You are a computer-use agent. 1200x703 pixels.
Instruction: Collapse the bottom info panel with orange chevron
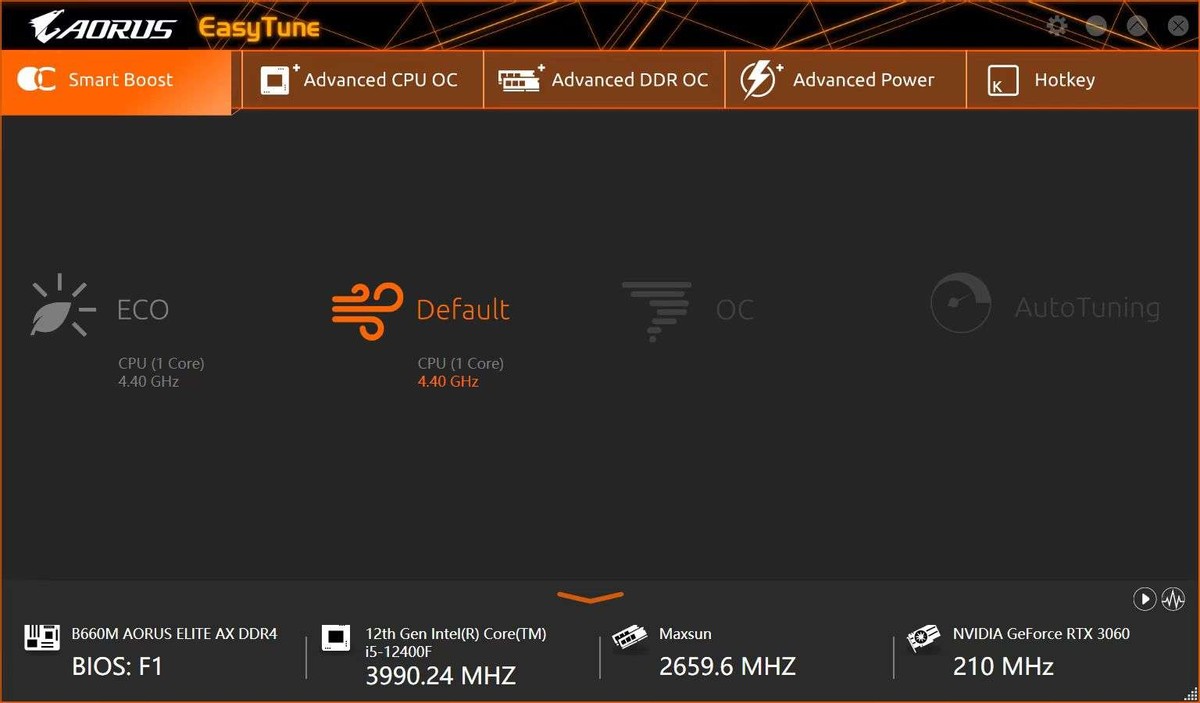point(590,597)
